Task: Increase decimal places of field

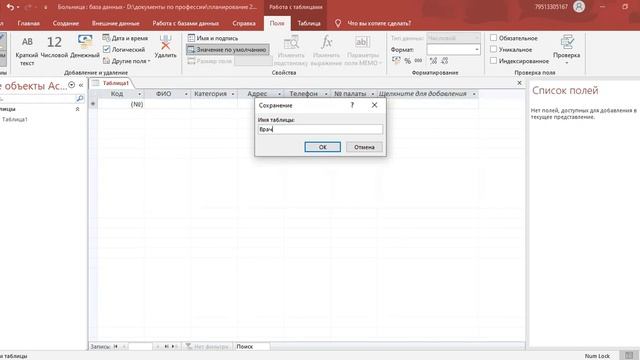Action: [x=433, y=60]
